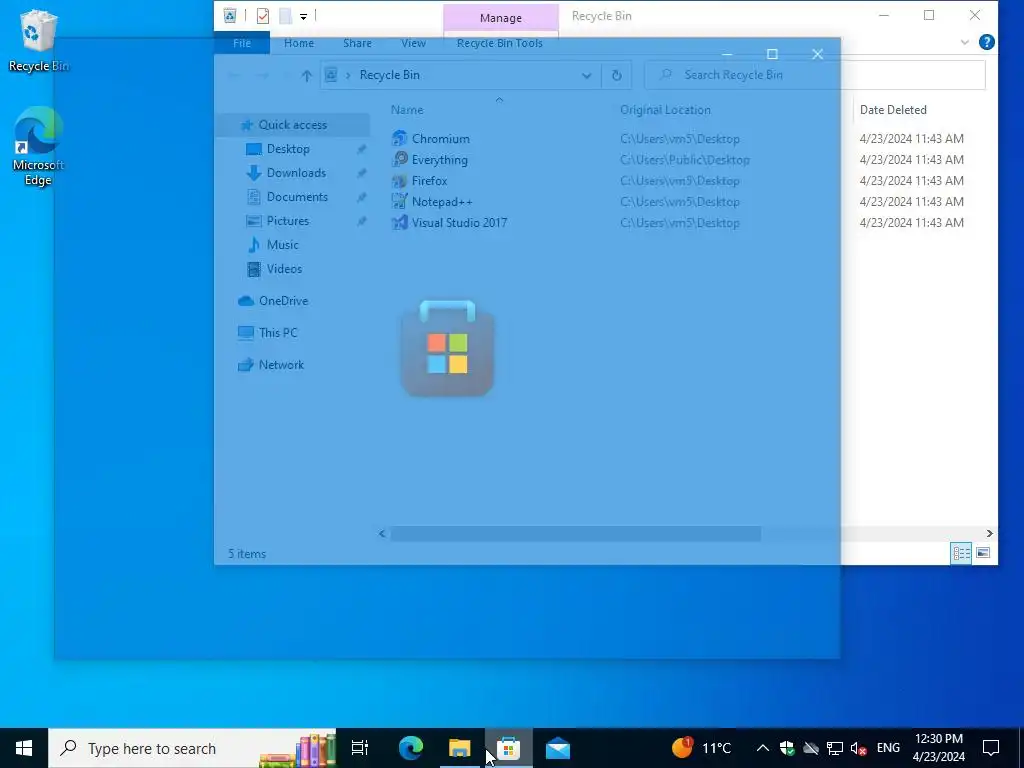Open Documents in the navigation pane
The image size is (1024, 768).
point(297,197)
